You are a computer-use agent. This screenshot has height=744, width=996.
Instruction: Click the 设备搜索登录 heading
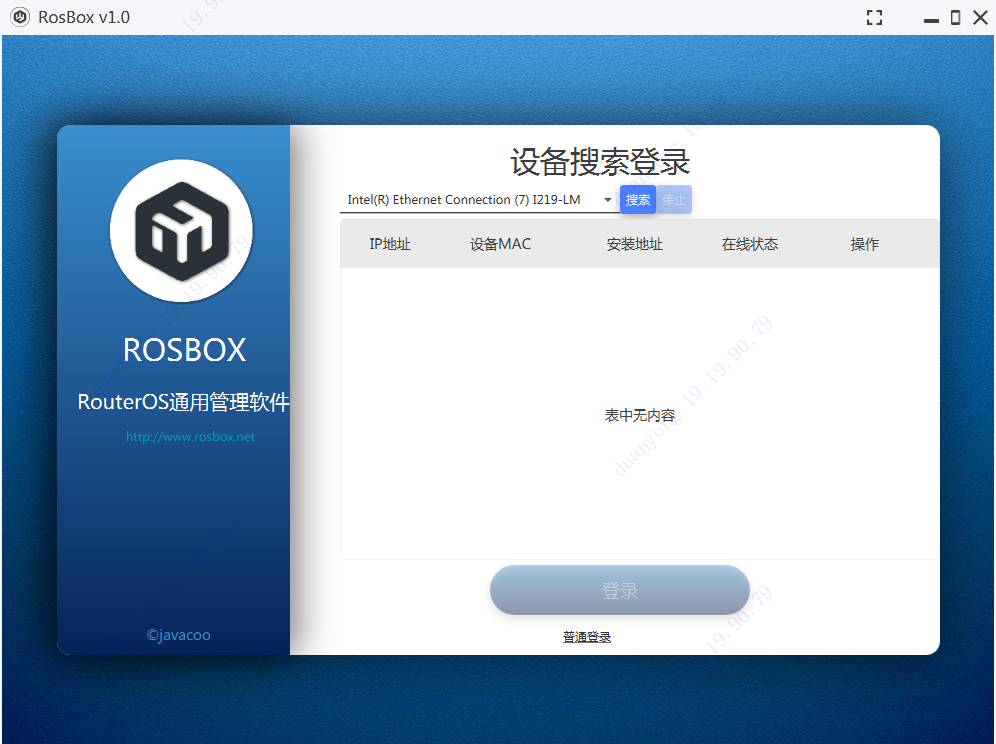click(600, 161)
